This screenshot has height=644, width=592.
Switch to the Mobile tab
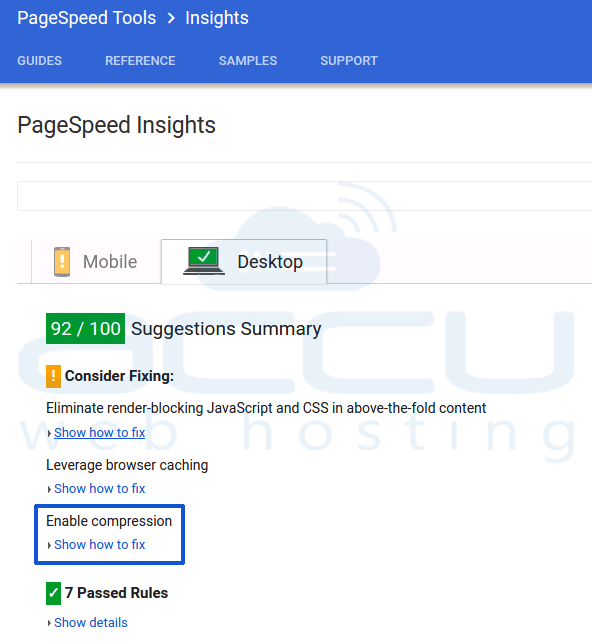point(96,262)
